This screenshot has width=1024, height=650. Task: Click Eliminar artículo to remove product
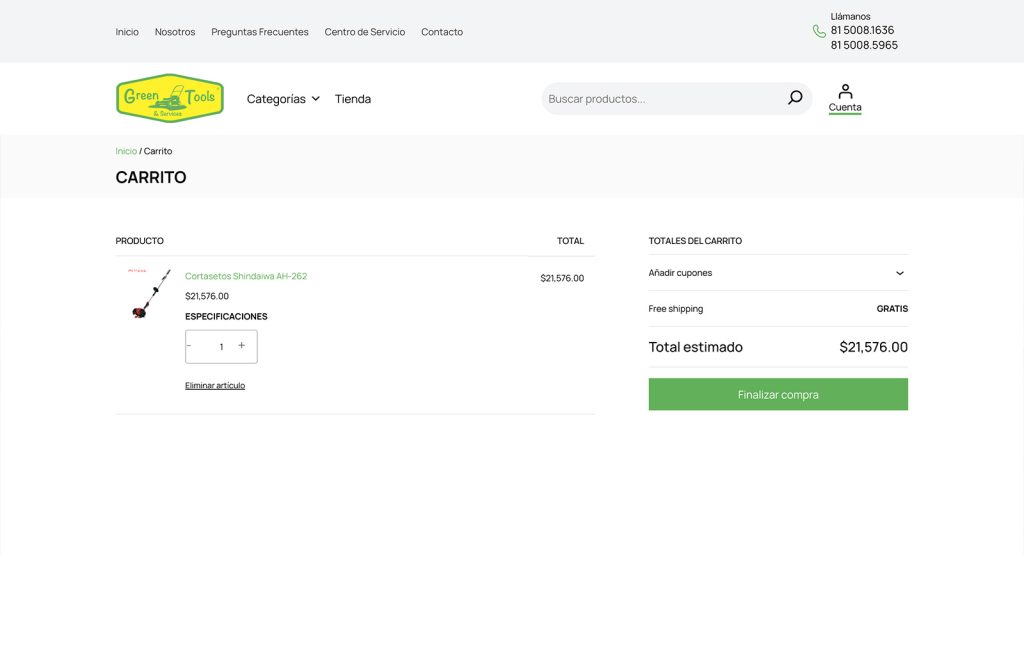pos(214,385)
